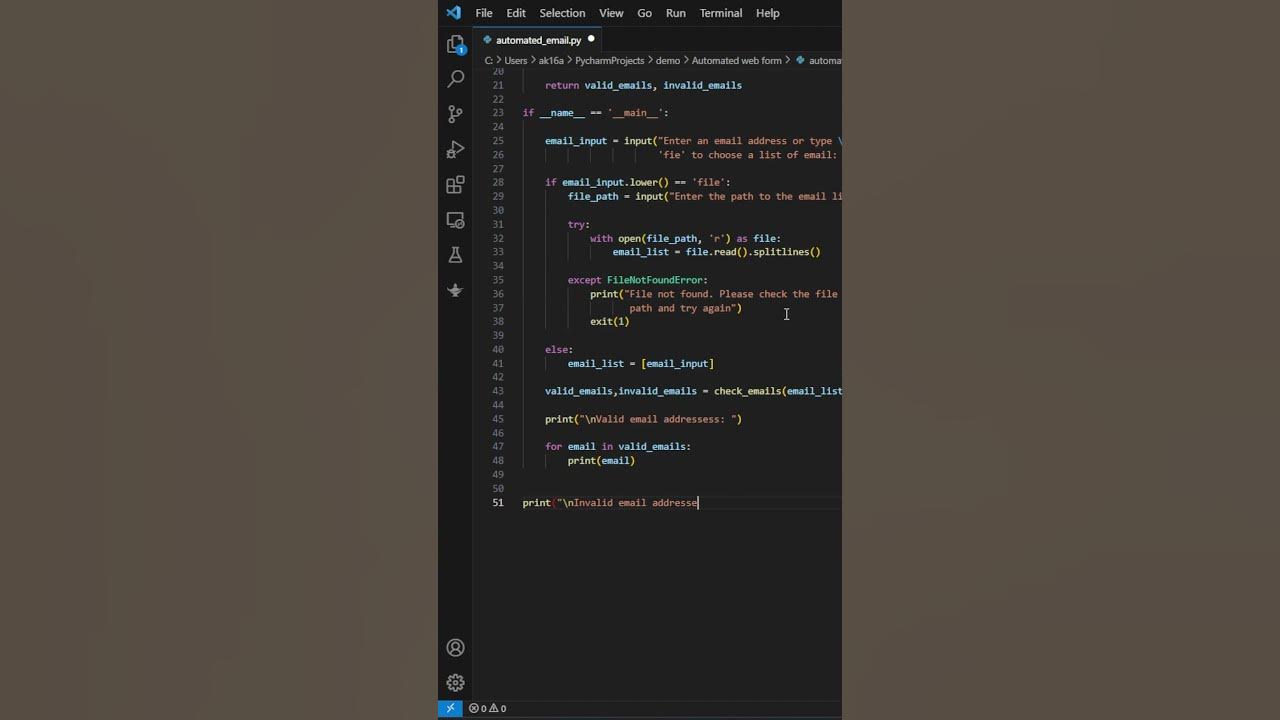This screenshot has height=720, width=1280.
Task: Open the Source Control view
Action: pos(455,114)
